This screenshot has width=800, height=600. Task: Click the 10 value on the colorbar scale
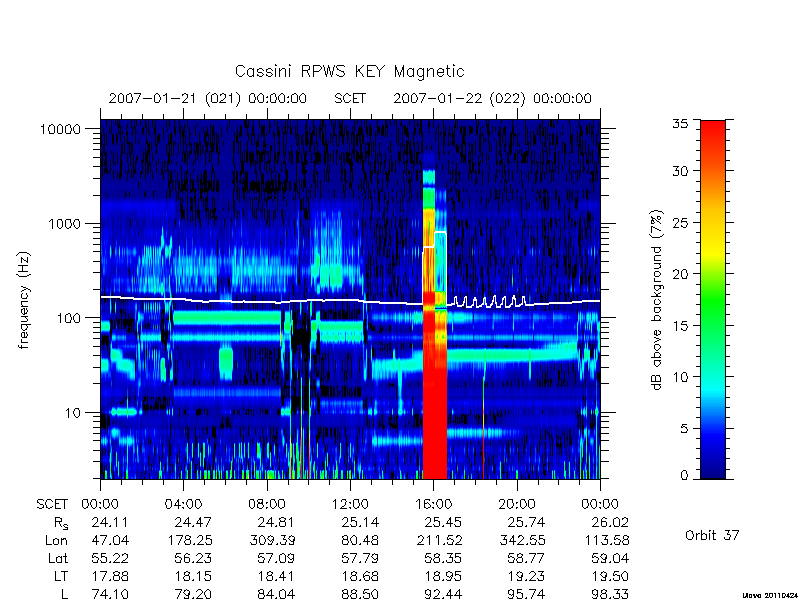680,377
